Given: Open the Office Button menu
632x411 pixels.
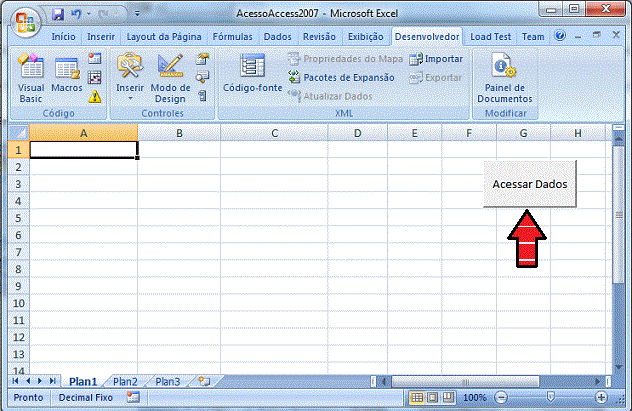Looking at the screenshot, I should 25,22.
